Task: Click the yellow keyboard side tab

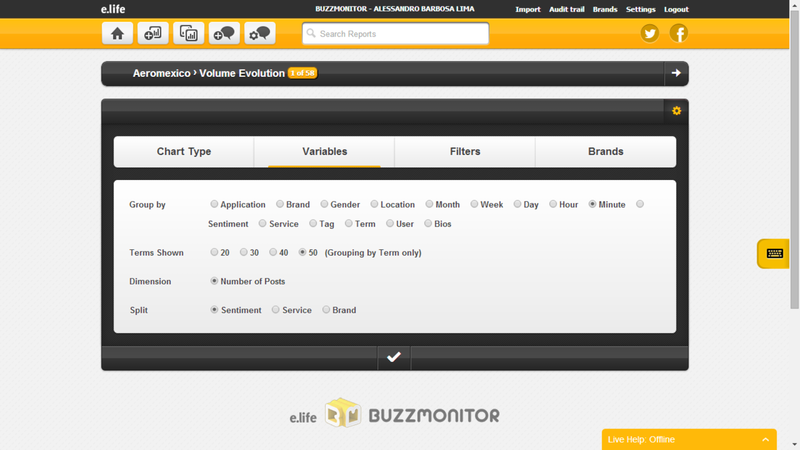Action: pyautogui.click(x=774, y=254)
